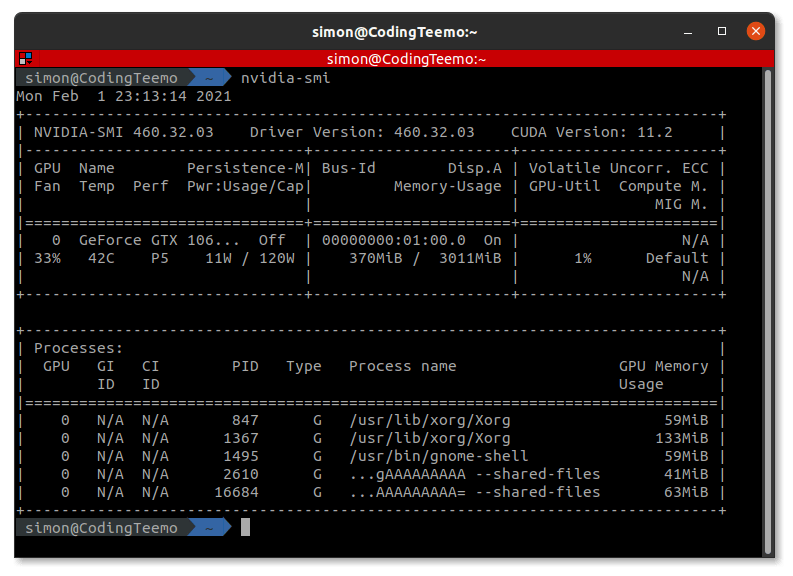Click the PID column header

245,366
